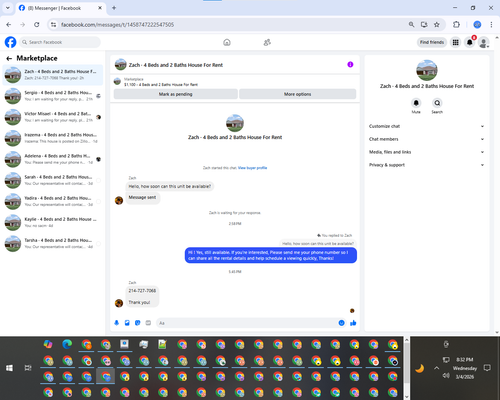This screenshot has height=400, width=500.
Task: Open the Home feed icon
Action: click(227, 42)
